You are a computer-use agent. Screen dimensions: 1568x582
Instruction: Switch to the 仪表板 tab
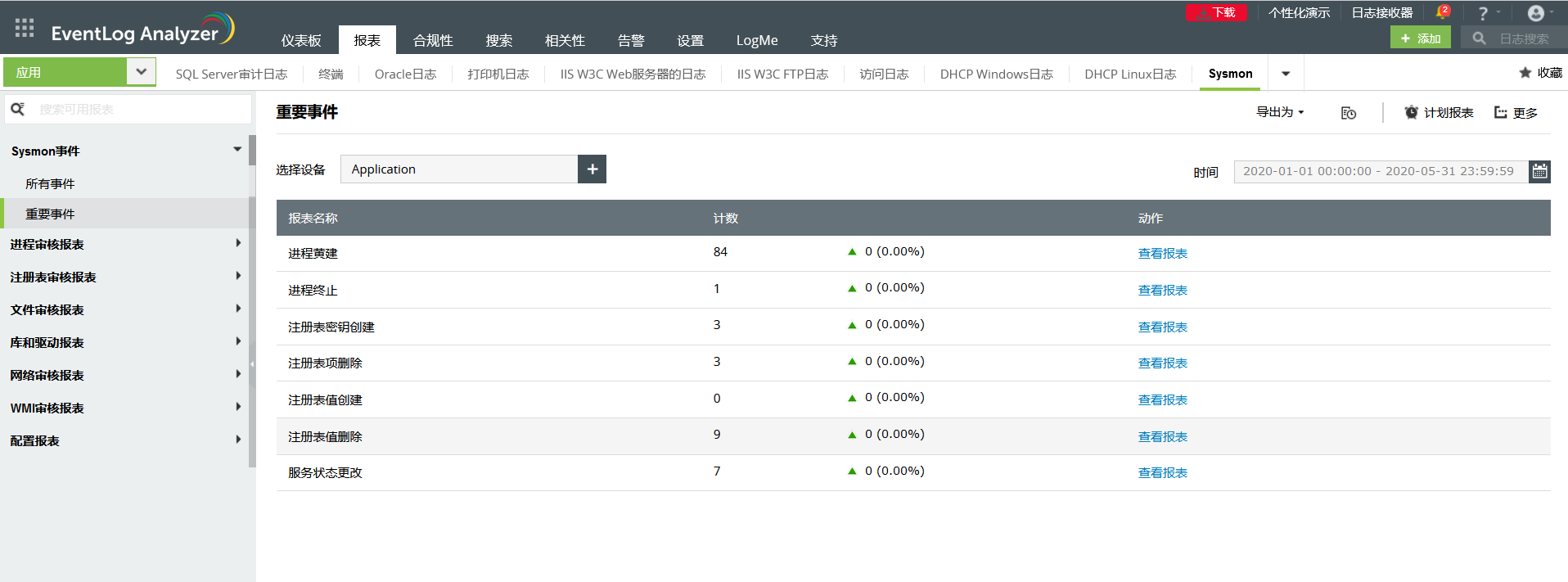click(x=301, y=40)
